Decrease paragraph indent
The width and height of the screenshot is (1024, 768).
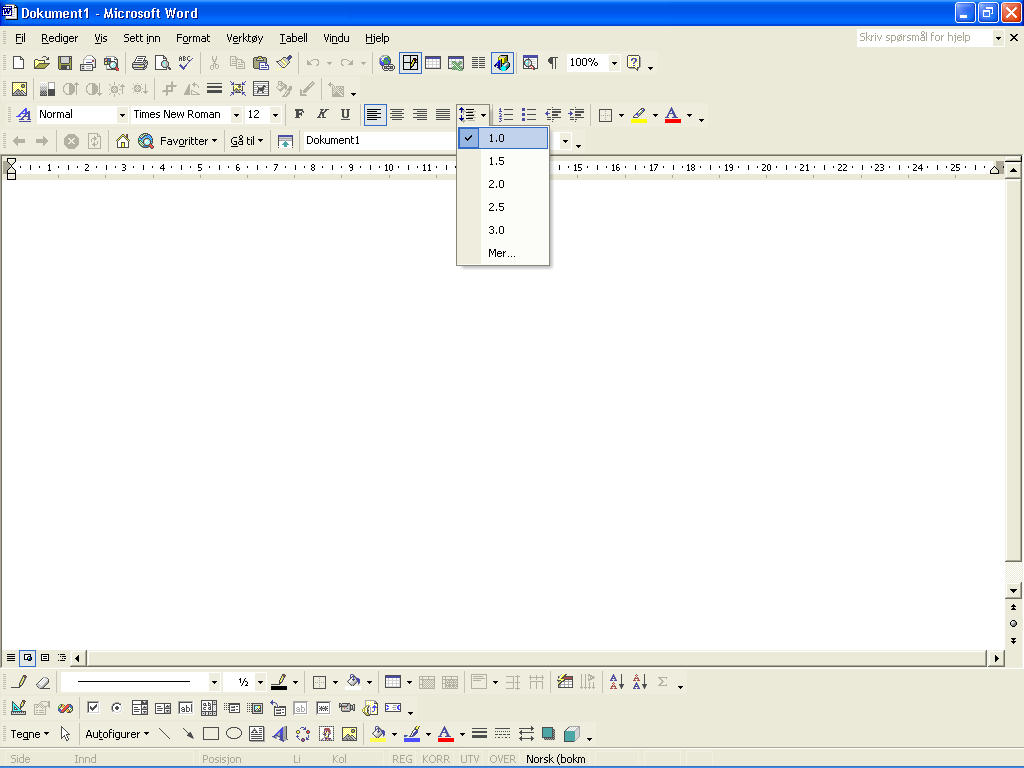click(552, 115)
